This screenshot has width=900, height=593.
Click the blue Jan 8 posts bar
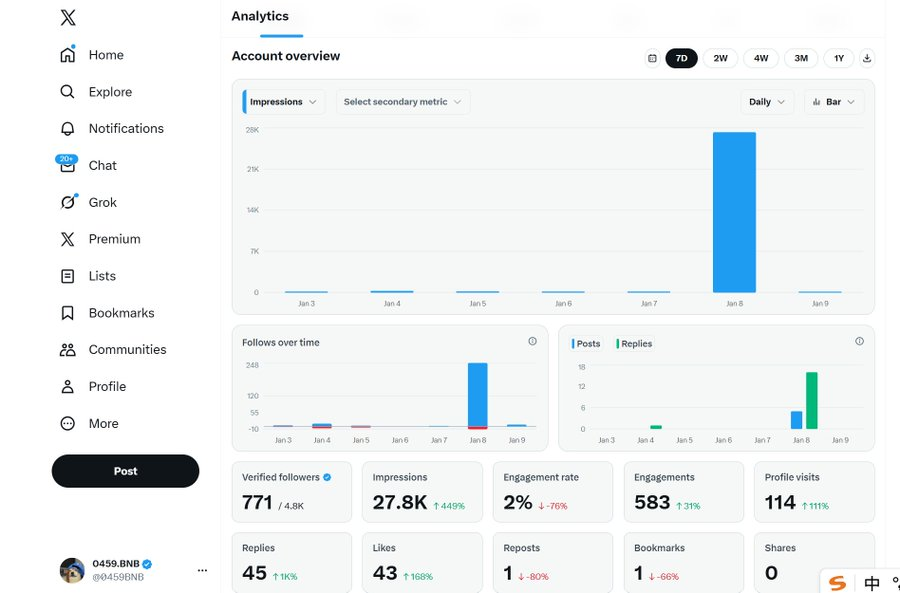(x=796, y=420)
